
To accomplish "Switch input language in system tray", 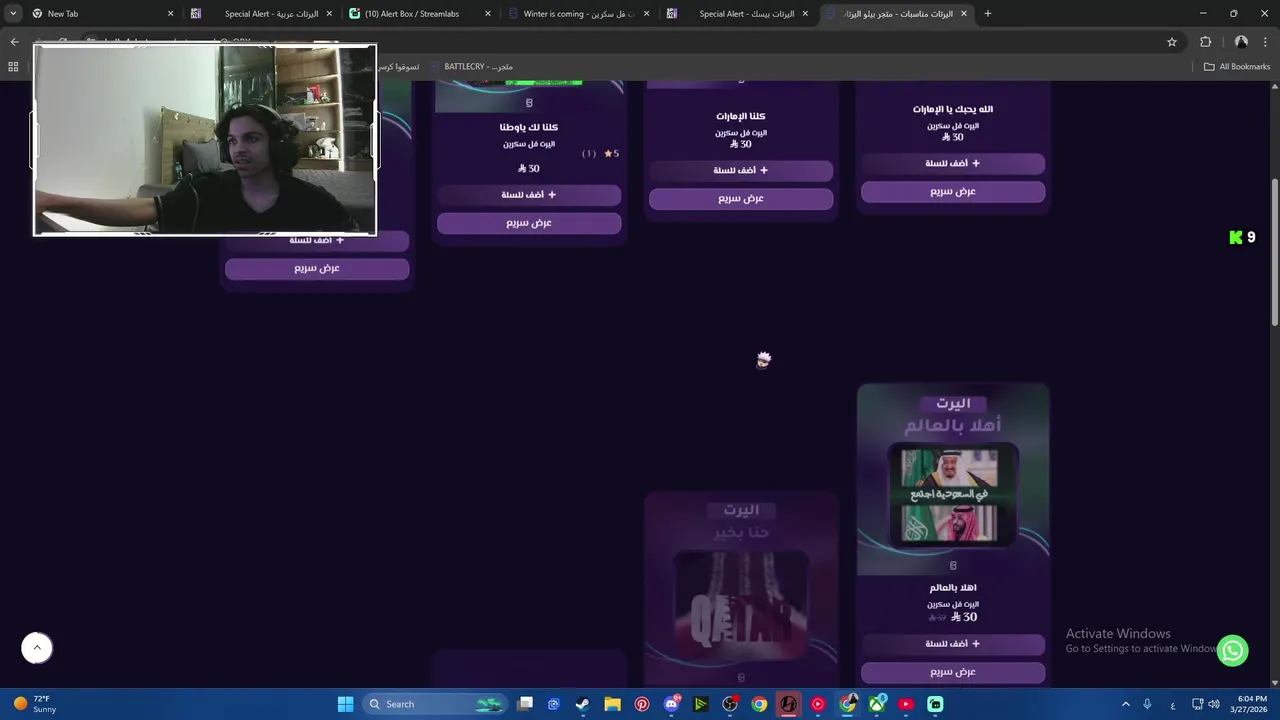I will tap(1173, 704).
